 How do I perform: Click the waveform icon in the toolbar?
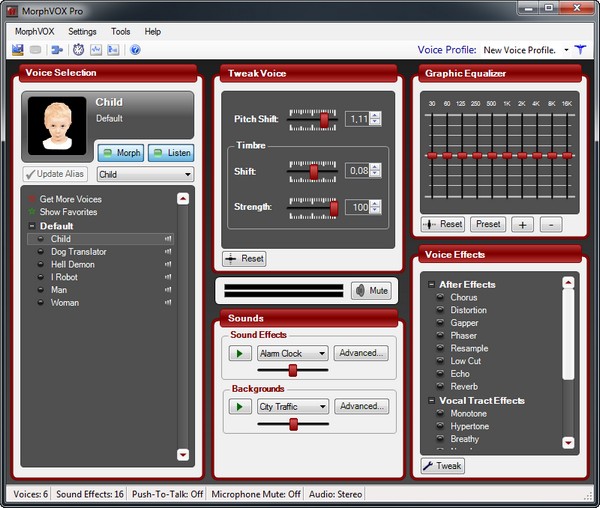(96, 49)
